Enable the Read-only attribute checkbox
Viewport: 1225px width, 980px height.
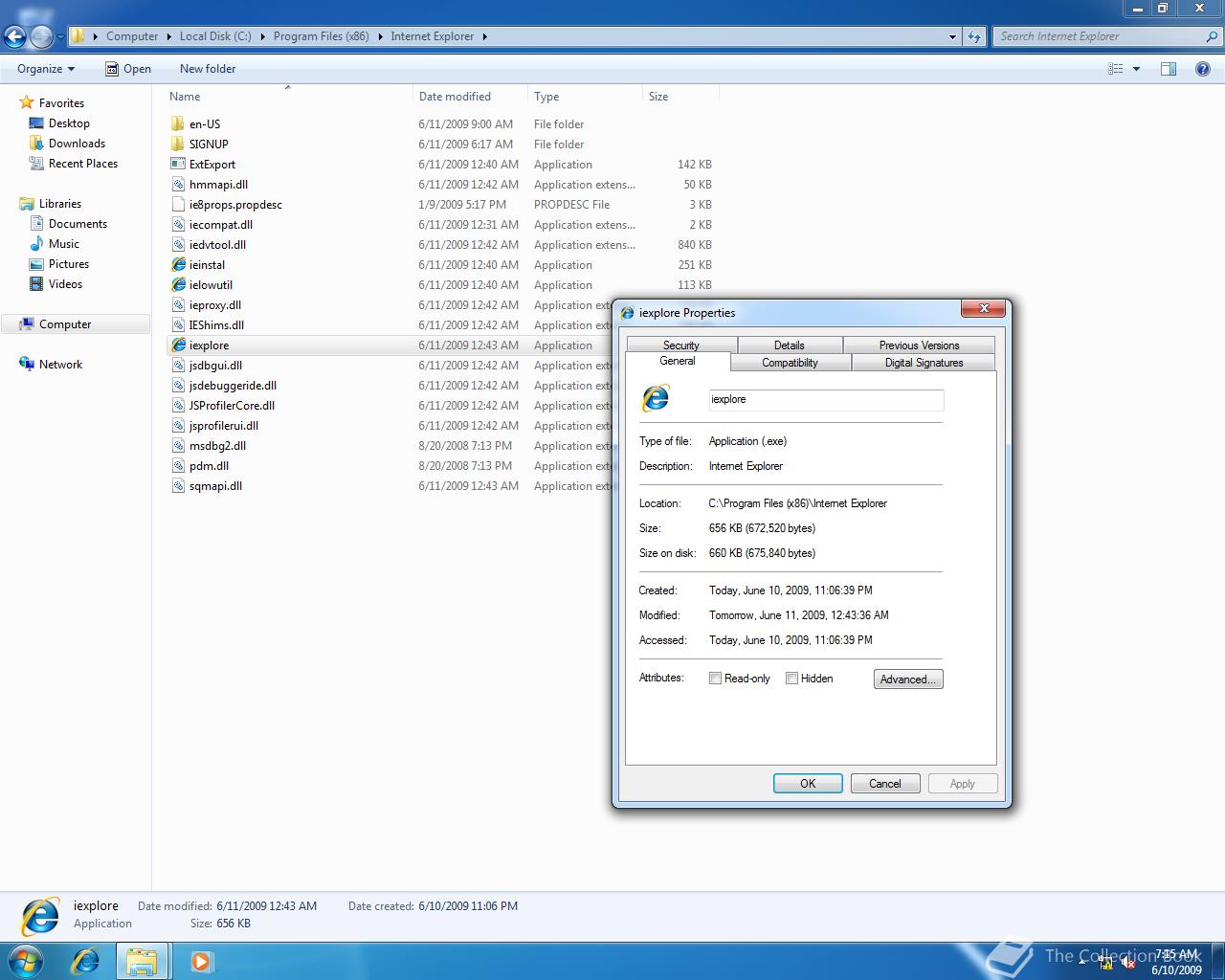pyautogui.click(x=715, y=679)
